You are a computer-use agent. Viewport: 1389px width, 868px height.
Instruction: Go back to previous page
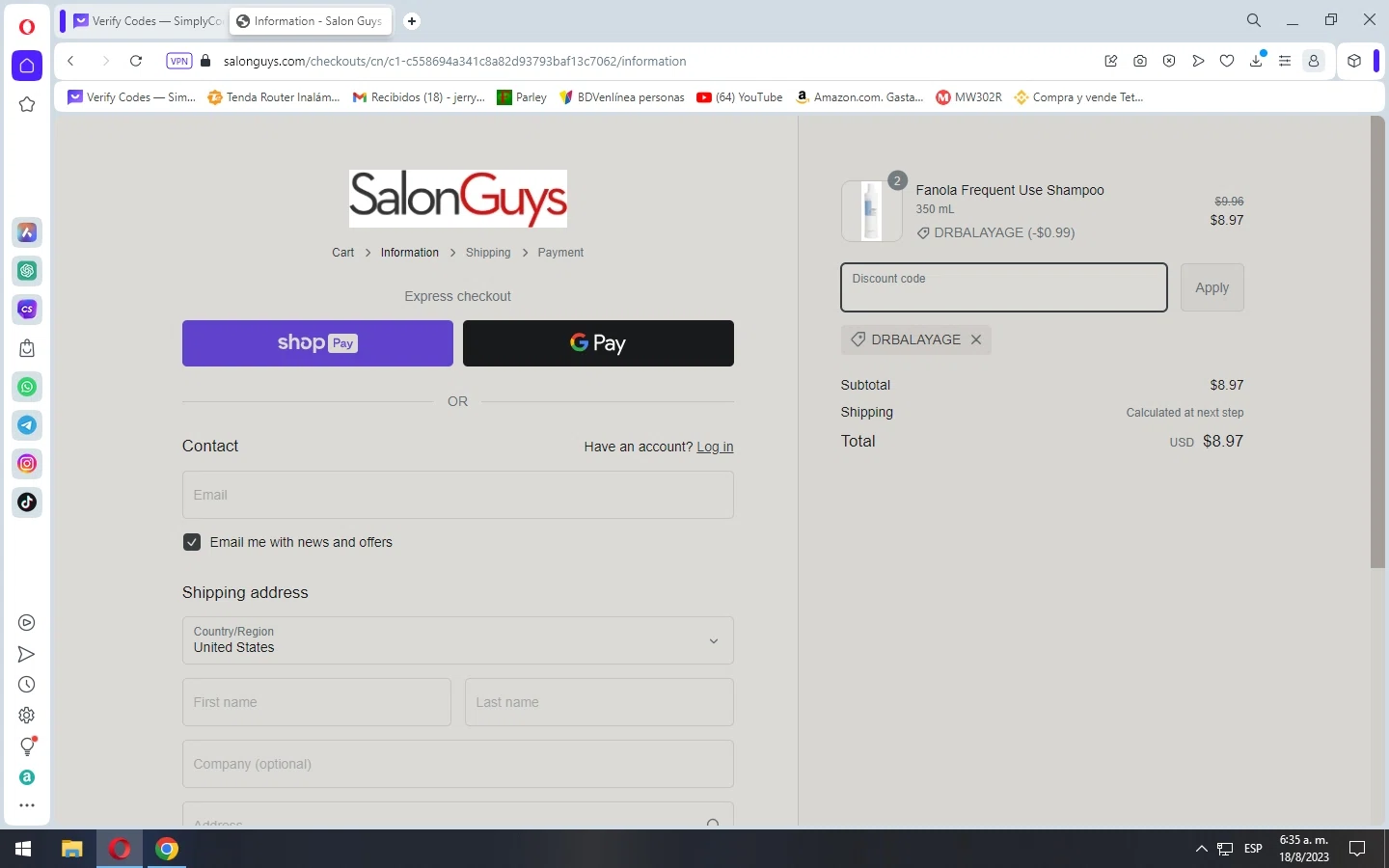(70, 61)
